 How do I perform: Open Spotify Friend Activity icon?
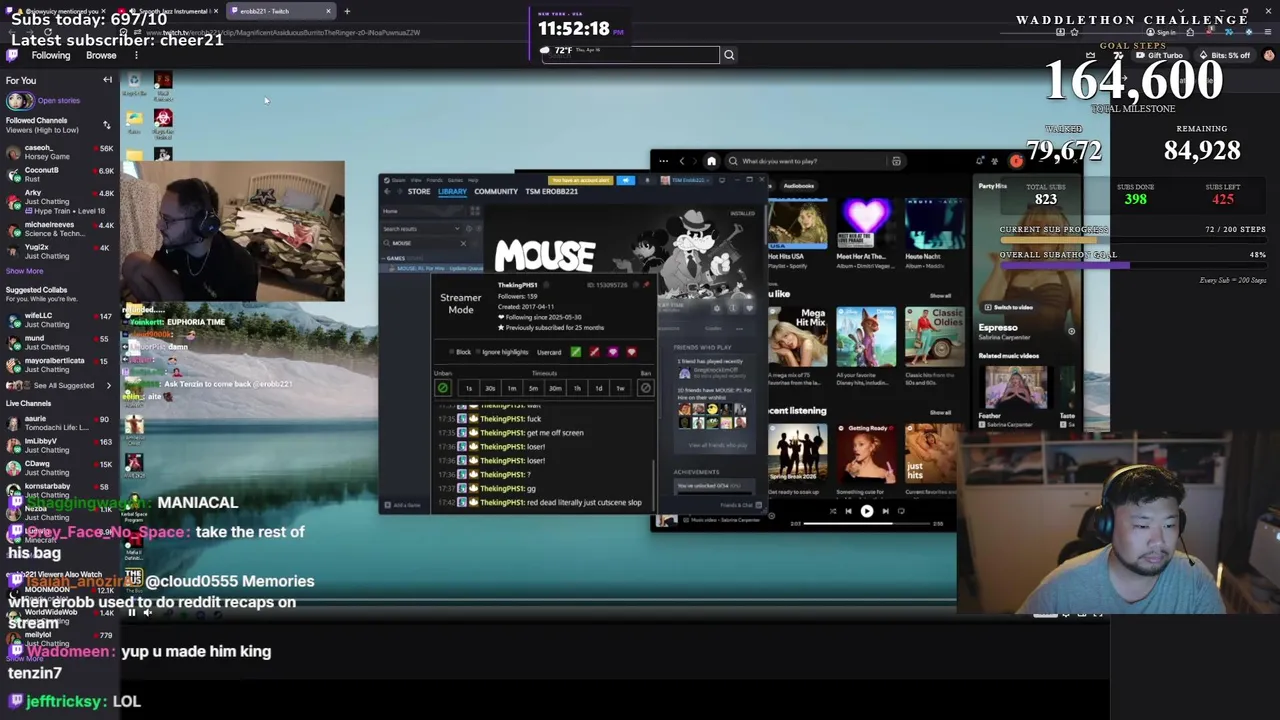[994, 161]
